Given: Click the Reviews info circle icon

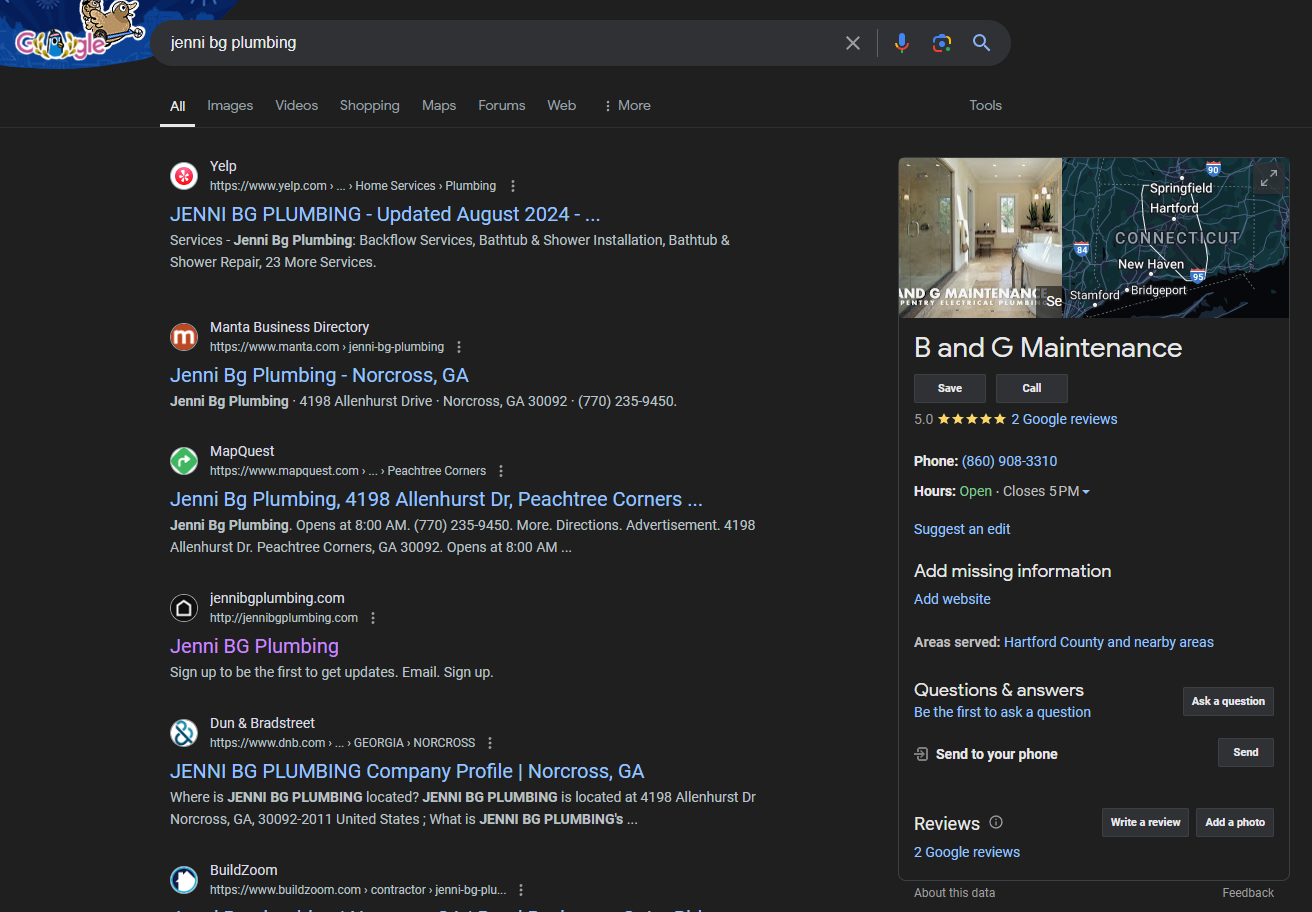Looking at the screenshot, I should [x=996, y=822].
